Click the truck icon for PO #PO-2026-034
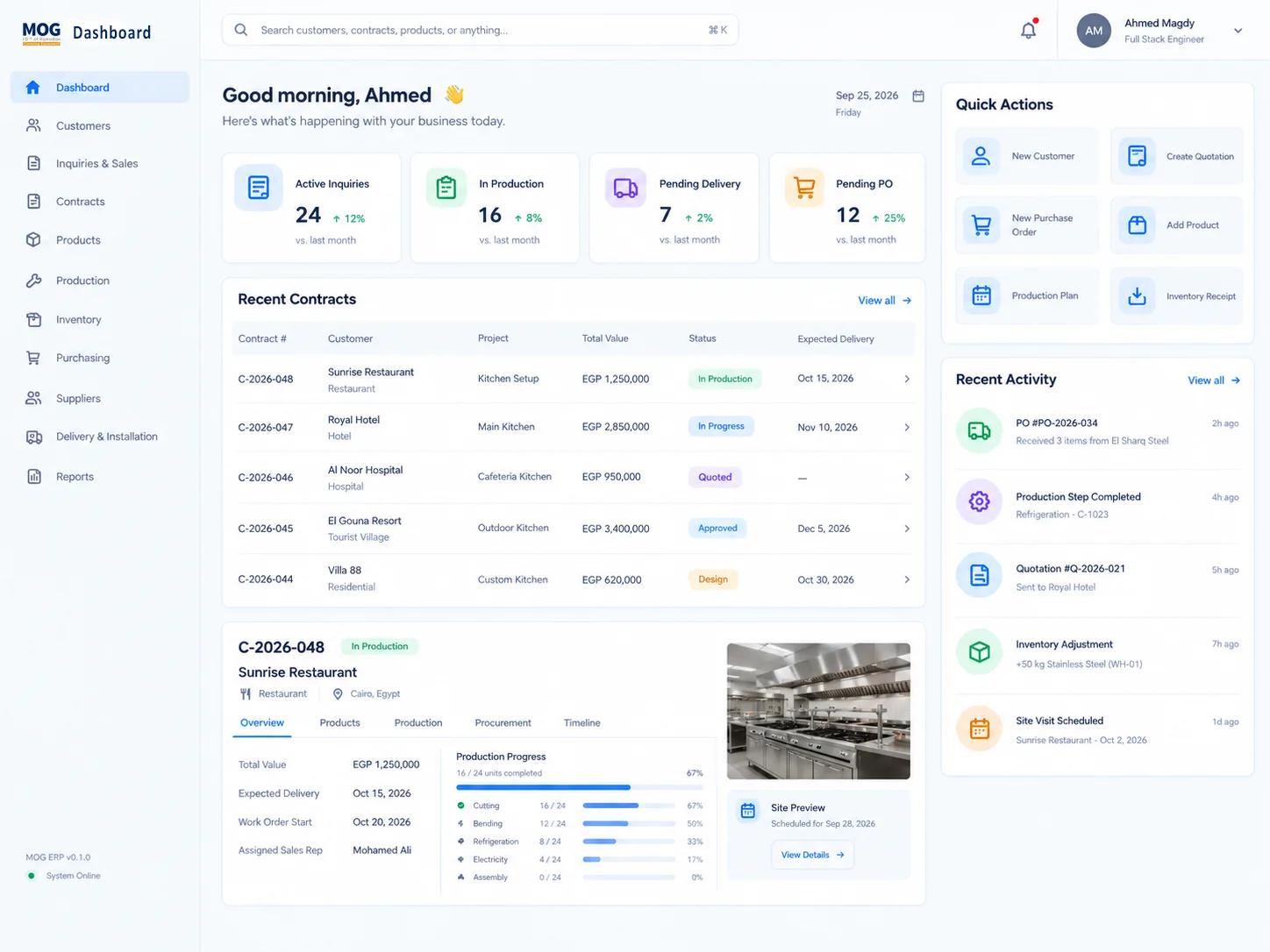 [x=979, y=430]
